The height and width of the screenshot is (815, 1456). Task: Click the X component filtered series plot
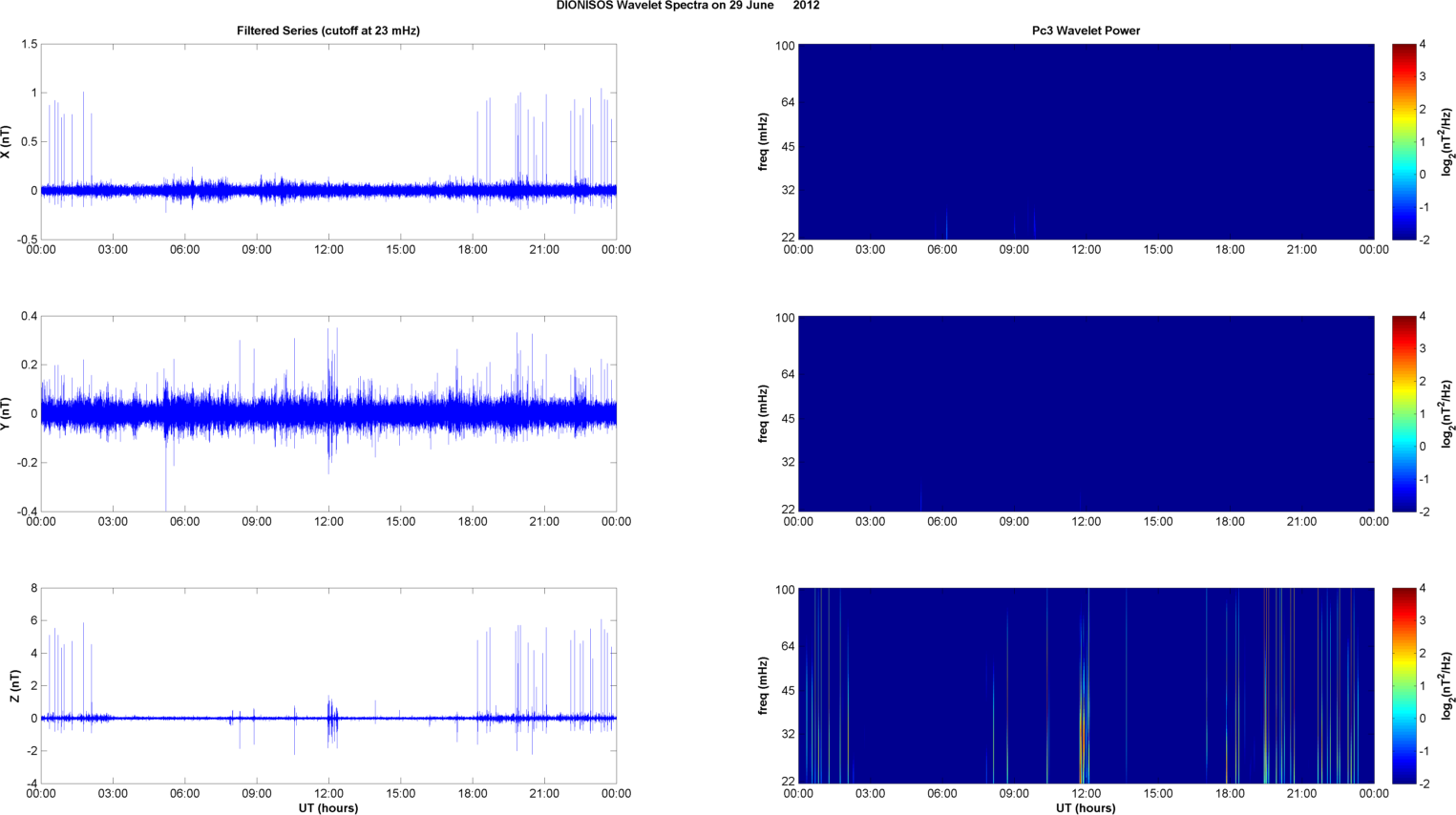[x=328, y=142]
